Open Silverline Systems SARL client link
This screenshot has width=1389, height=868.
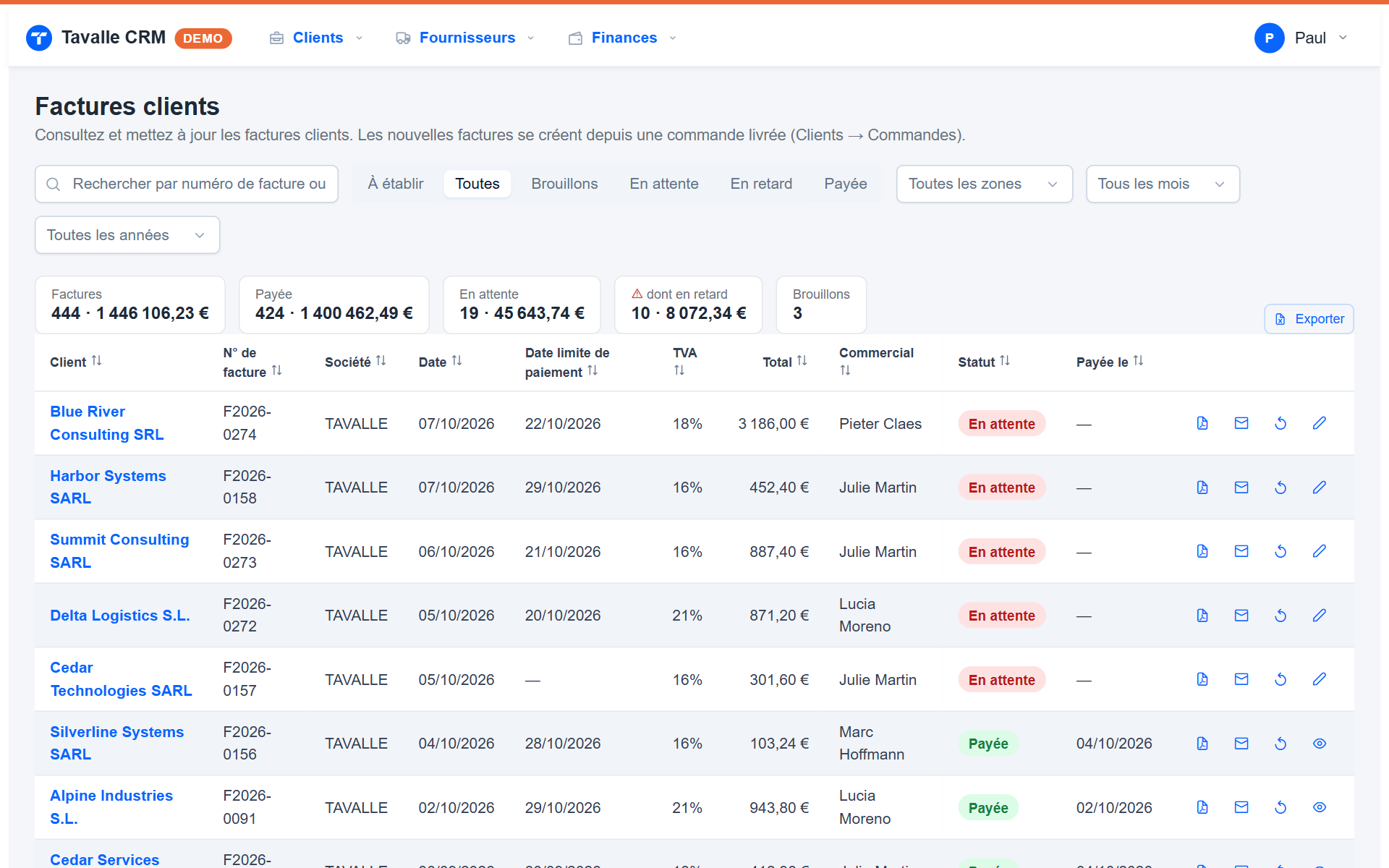[x=117, y=743]
